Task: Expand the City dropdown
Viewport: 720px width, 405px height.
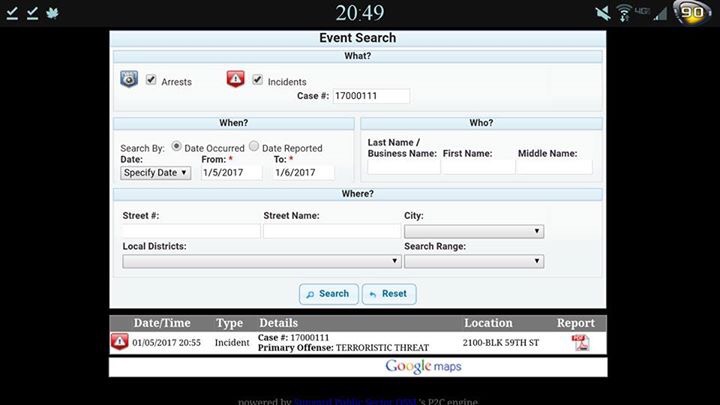Action: (473, 231)
